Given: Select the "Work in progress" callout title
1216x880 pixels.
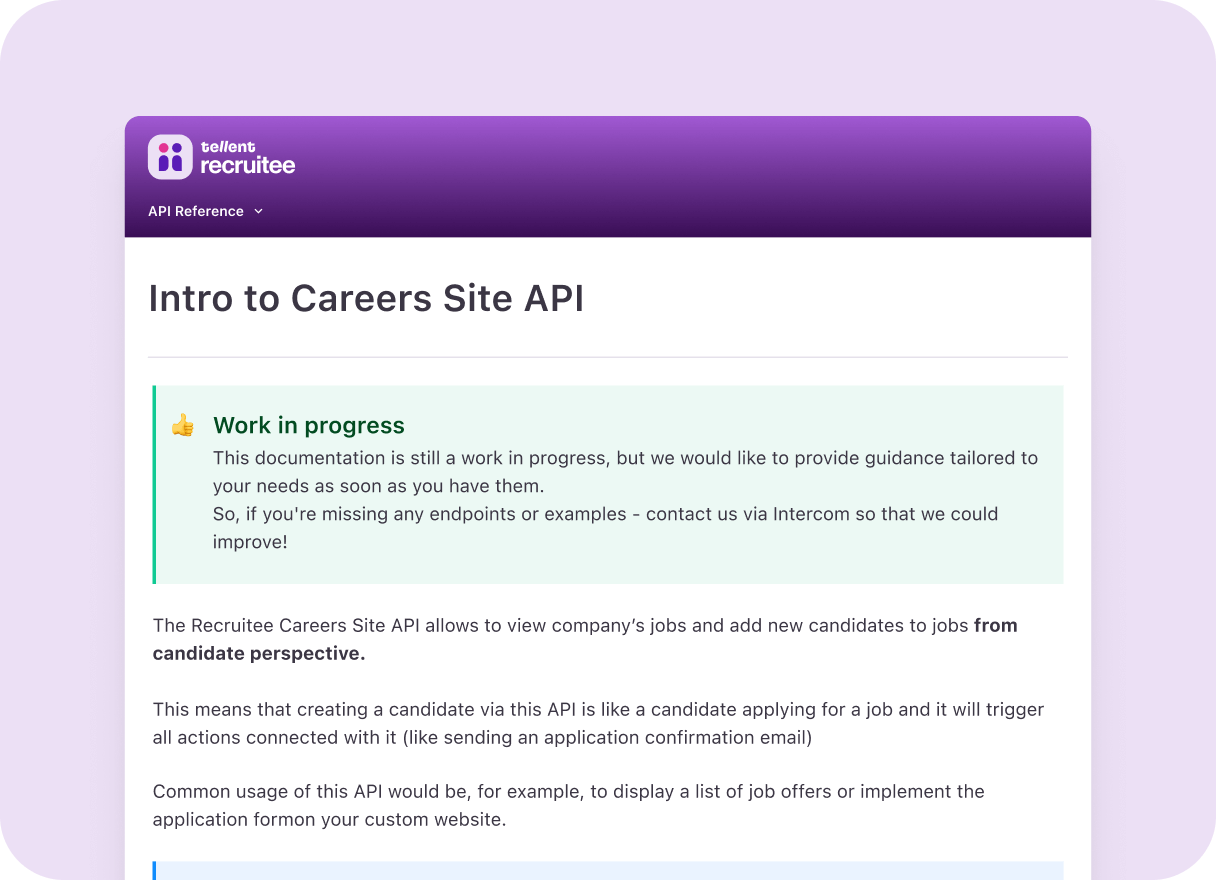Looking at the screenshot, I should pyautogui.click(x=308, y=425).
